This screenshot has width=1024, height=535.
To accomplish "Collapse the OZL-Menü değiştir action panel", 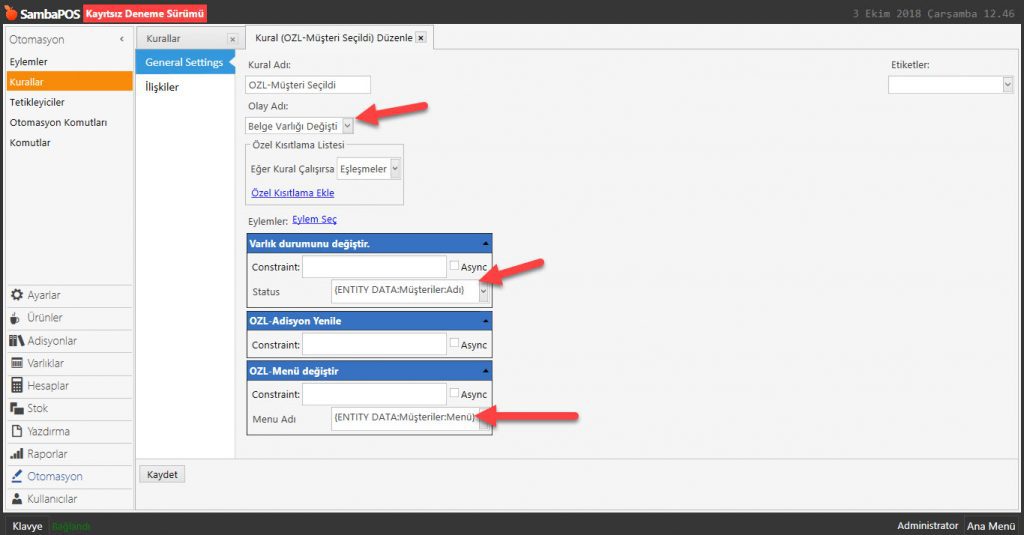I will click(484, 371).
